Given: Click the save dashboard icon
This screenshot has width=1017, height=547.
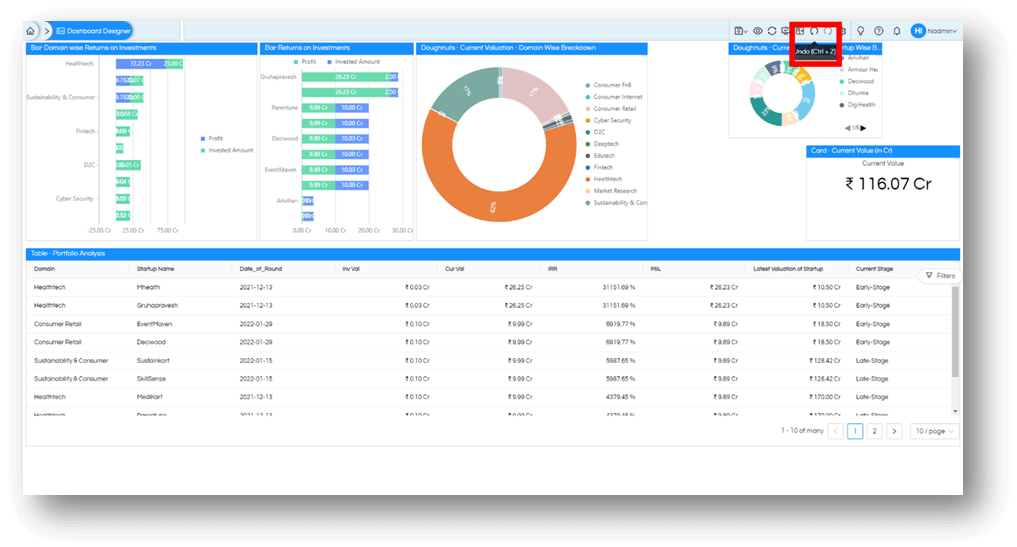Looking at the screenshot, I should (x=740, y=30).
